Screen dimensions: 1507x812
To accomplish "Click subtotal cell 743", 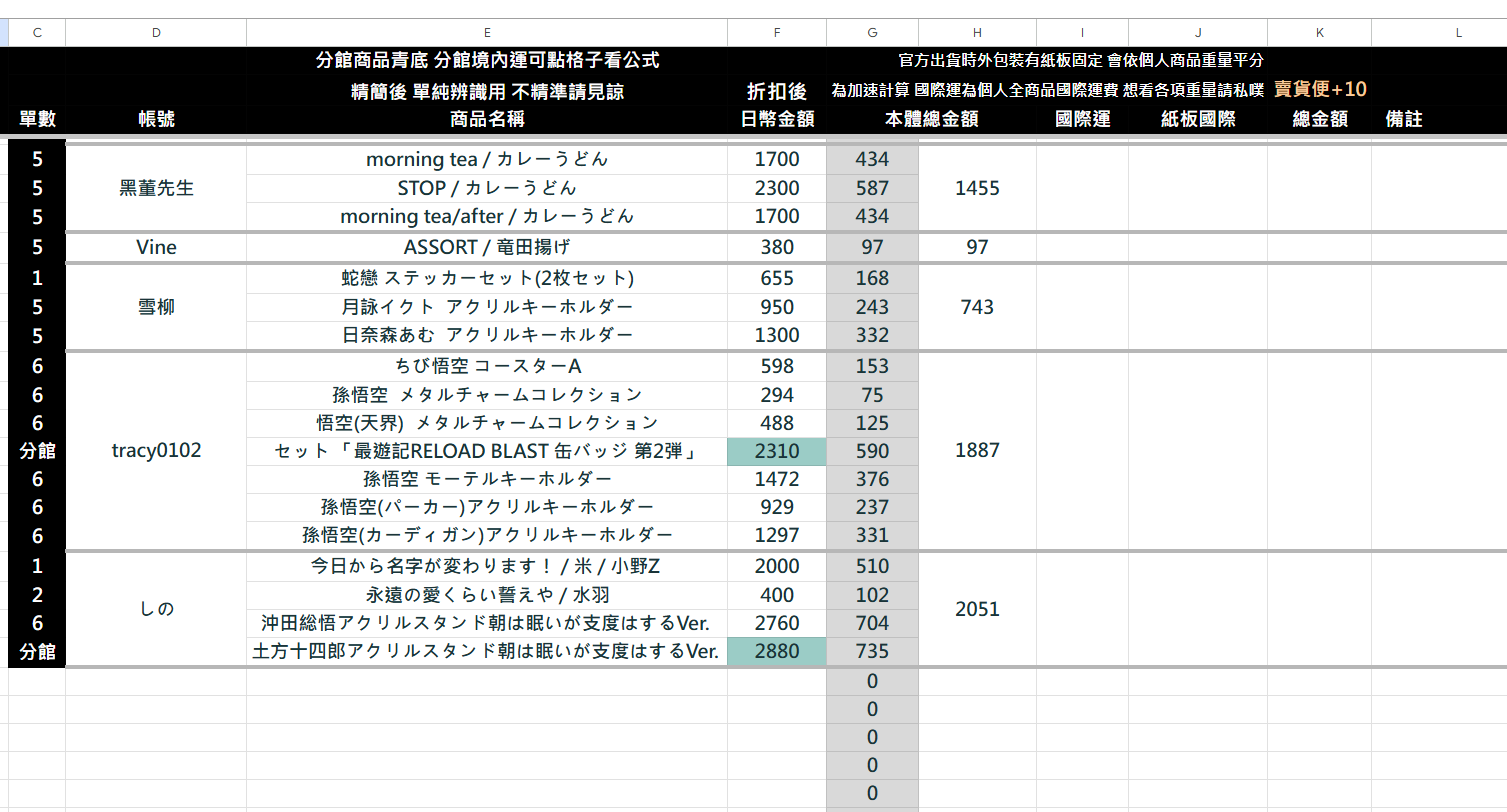I will [x=977, y=307].
